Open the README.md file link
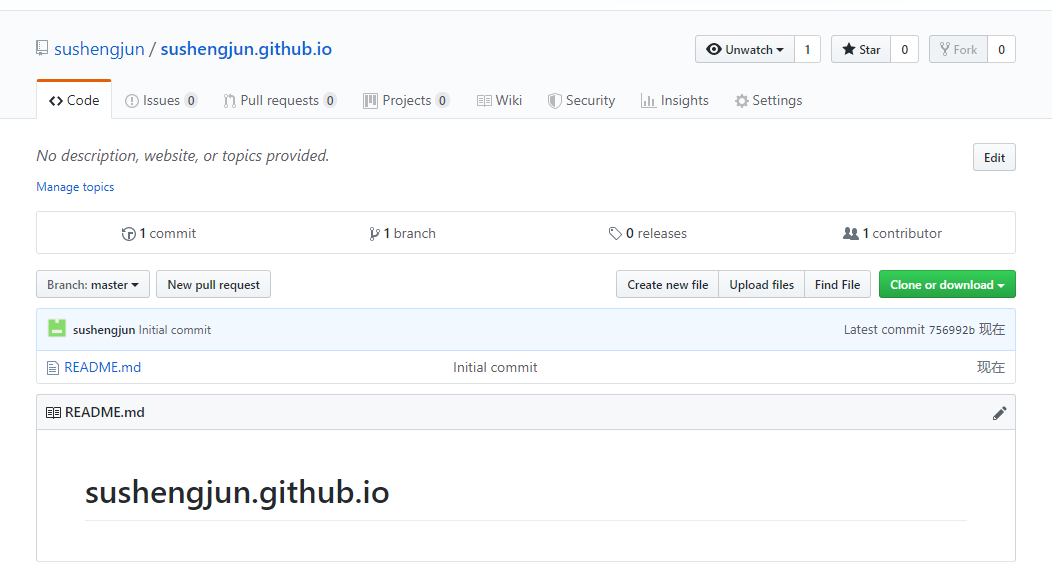Viewport: 1052px width, 587px height. tap(103, 368)
